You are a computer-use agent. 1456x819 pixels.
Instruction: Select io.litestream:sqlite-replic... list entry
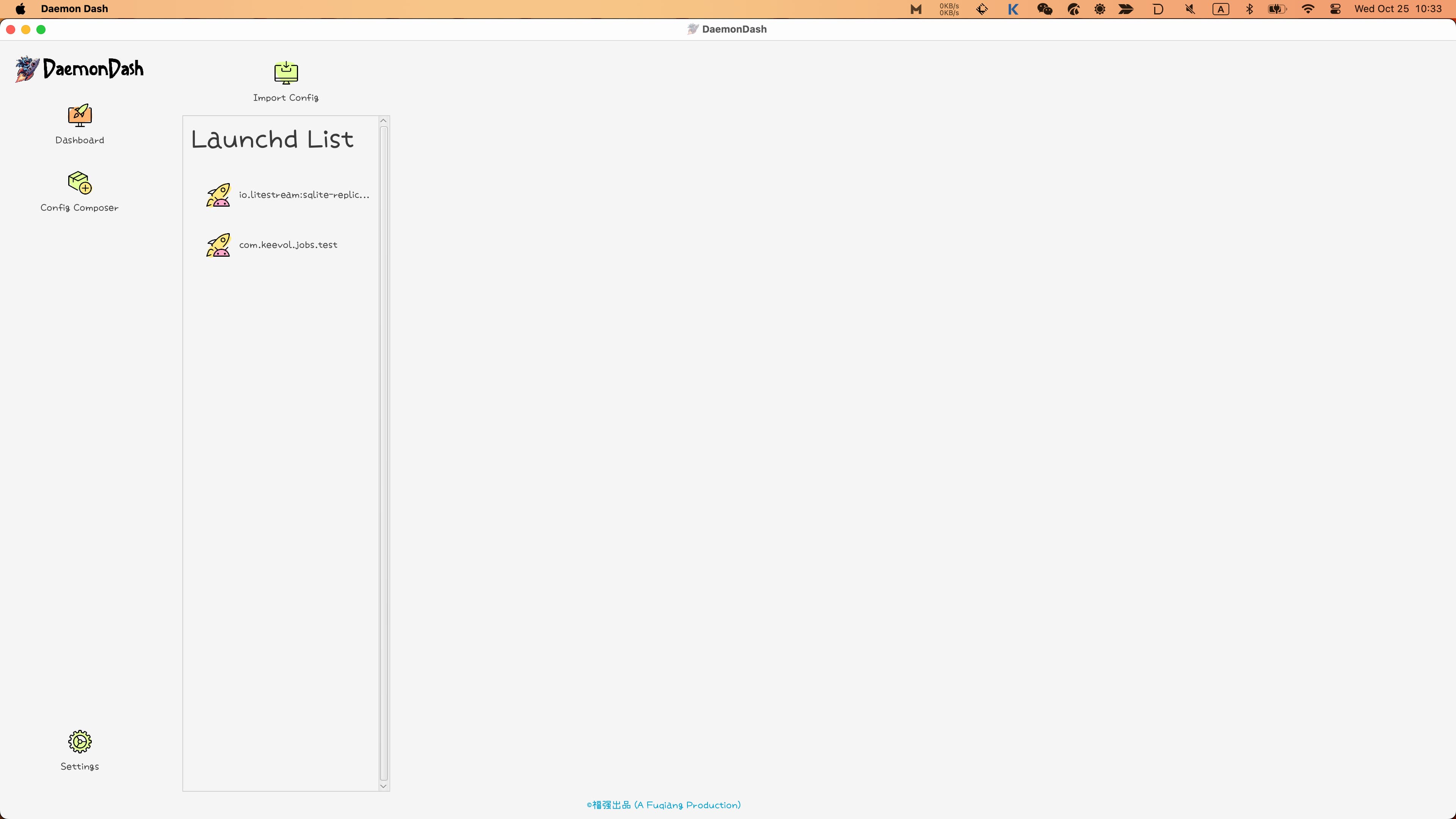pos(287,195)
